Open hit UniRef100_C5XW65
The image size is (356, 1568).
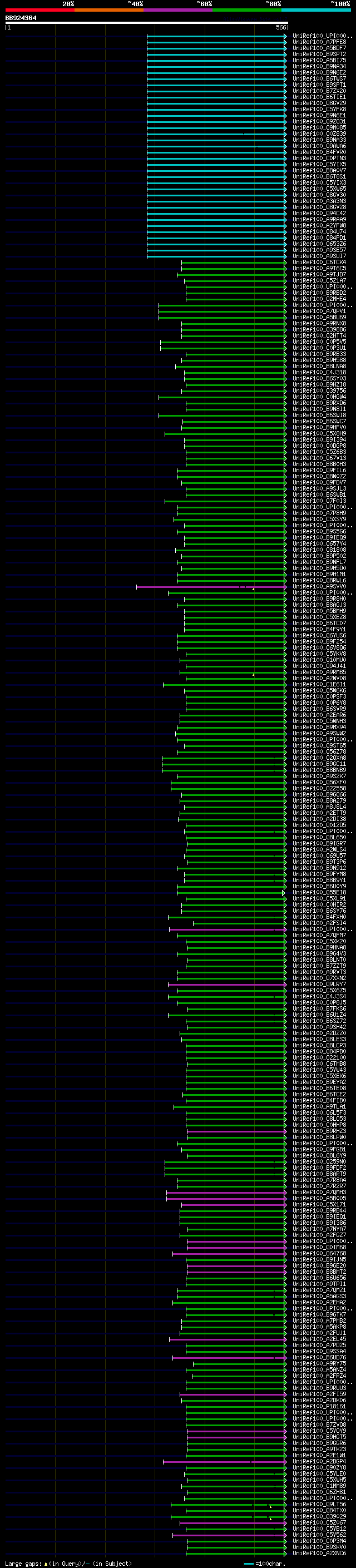[x=319, y=189]
